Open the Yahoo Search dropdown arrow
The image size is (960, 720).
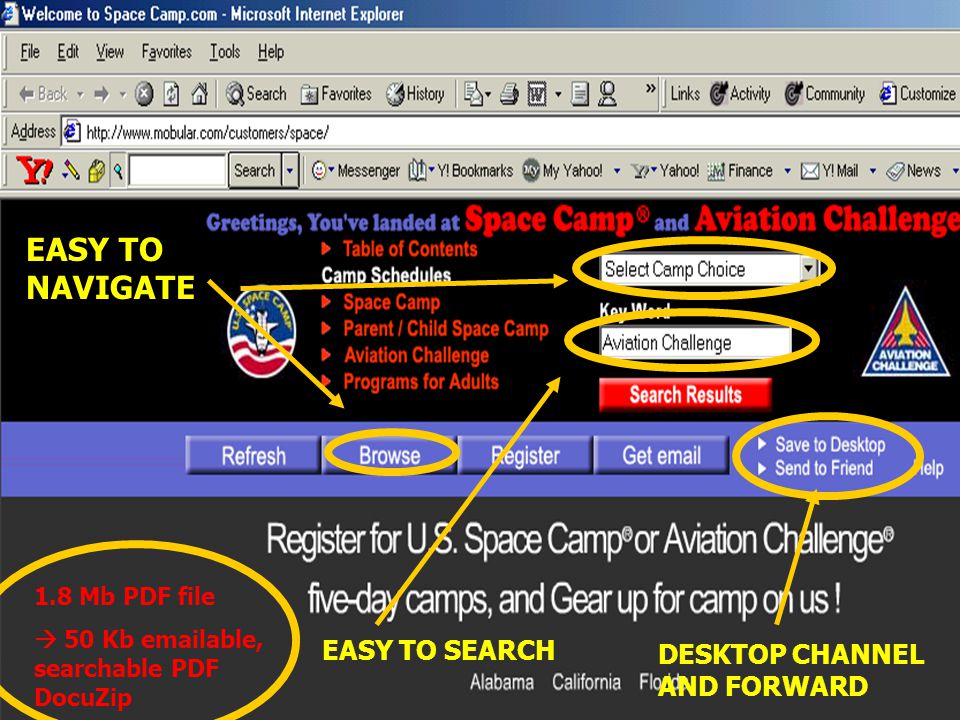click(x=290, y=170)
